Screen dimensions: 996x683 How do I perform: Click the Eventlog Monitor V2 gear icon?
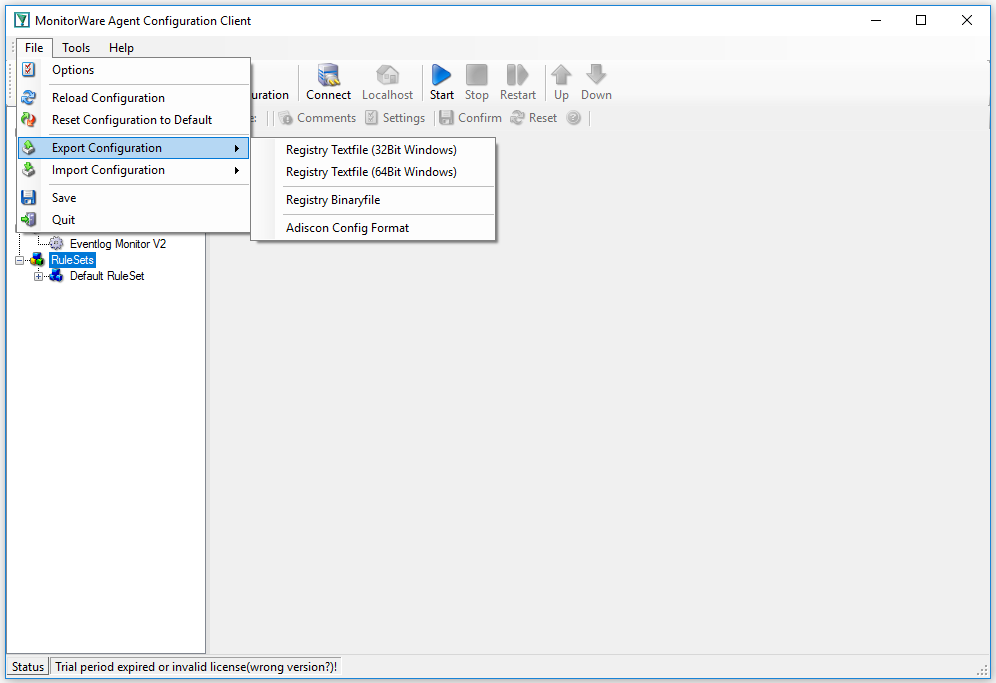pos(57,243)
